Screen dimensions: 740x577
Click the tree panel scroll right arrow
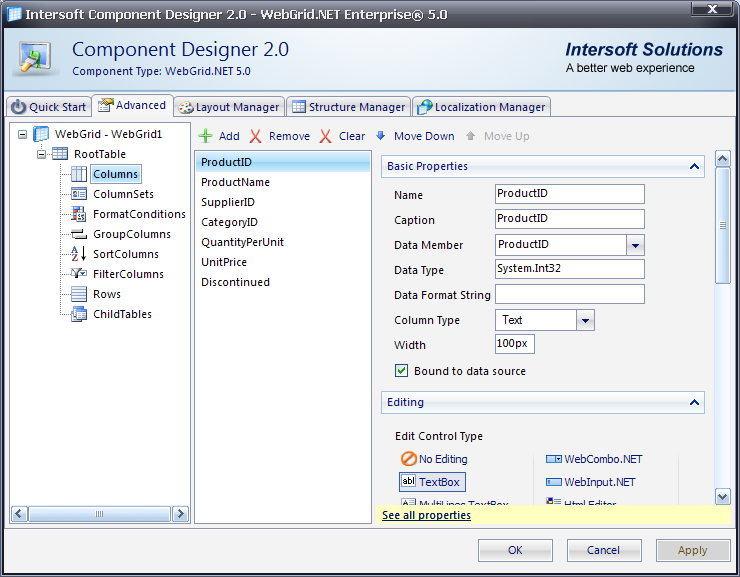pyautogui.click(x=180, y=514)
